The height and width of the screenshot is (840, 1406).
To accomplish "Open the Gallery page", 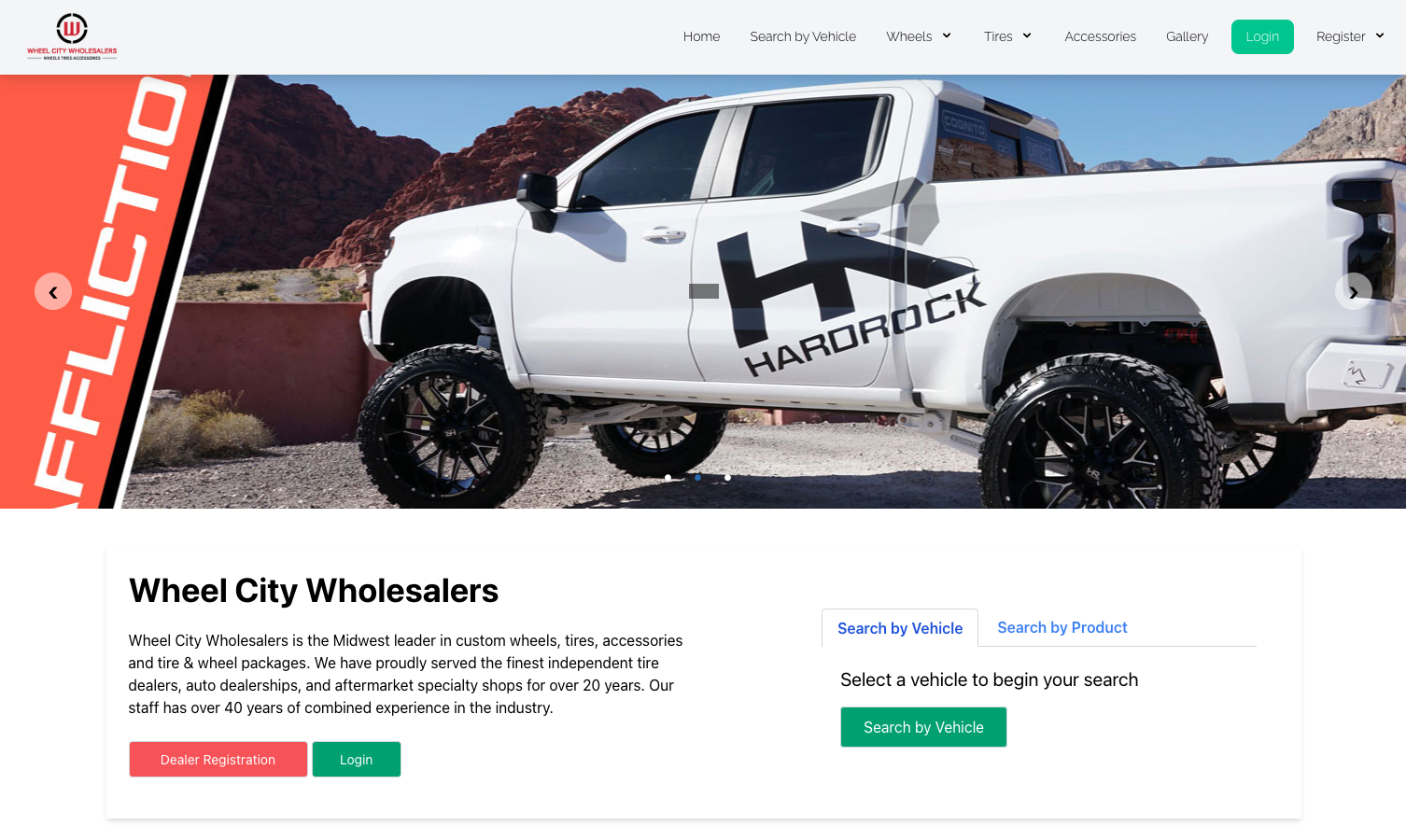I will click(1187, 36).
